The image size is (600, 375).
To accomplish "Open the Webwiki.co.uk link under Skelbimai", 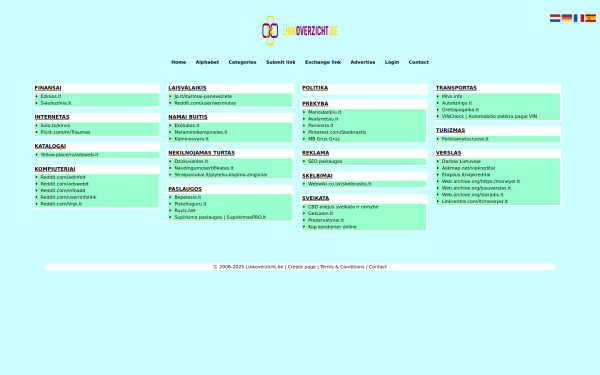I will coord(339,184).
